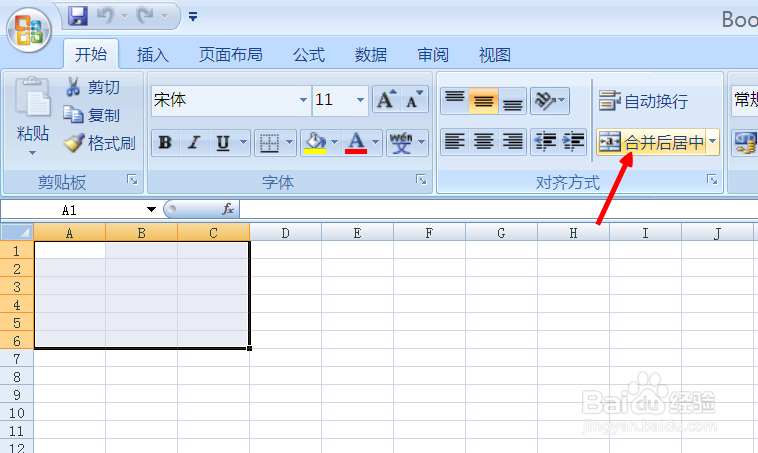
Task: Customize the Quick Access Toolbar dropdown
Action: (193, 17)
